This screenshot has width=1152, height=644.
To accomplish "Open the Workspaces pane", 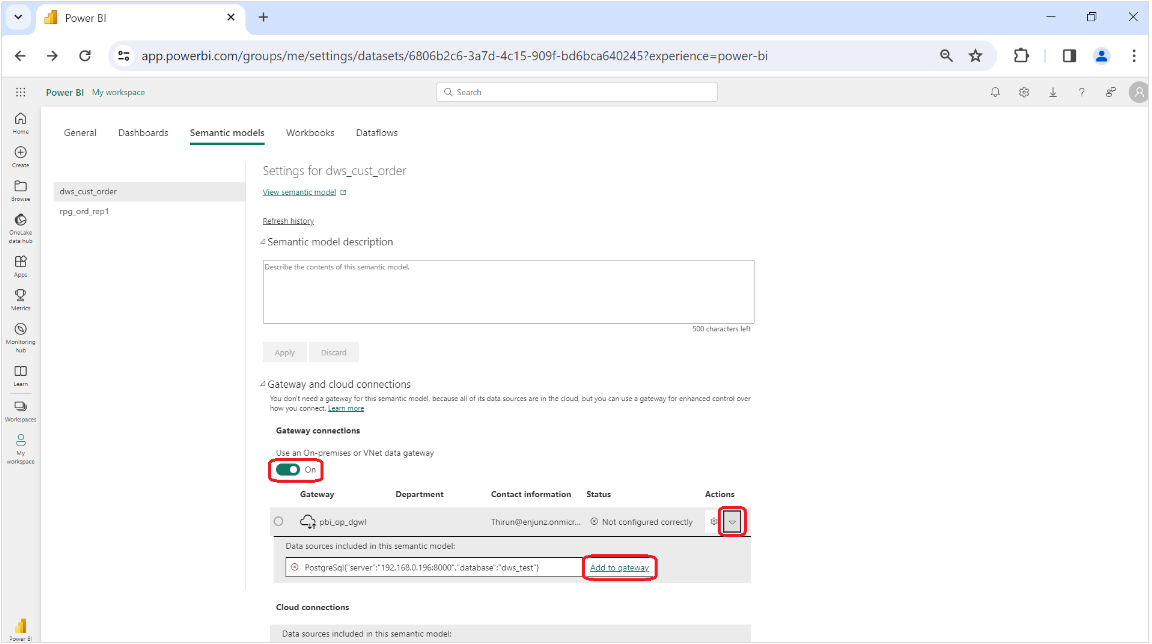I will 21,411.
